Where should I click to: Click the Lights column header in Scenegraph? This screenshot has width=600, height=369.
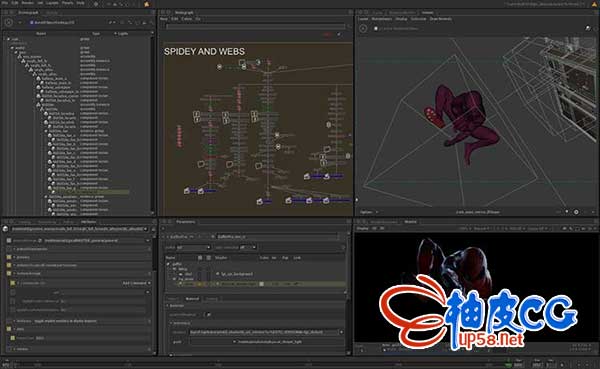[x=122, y=34]
